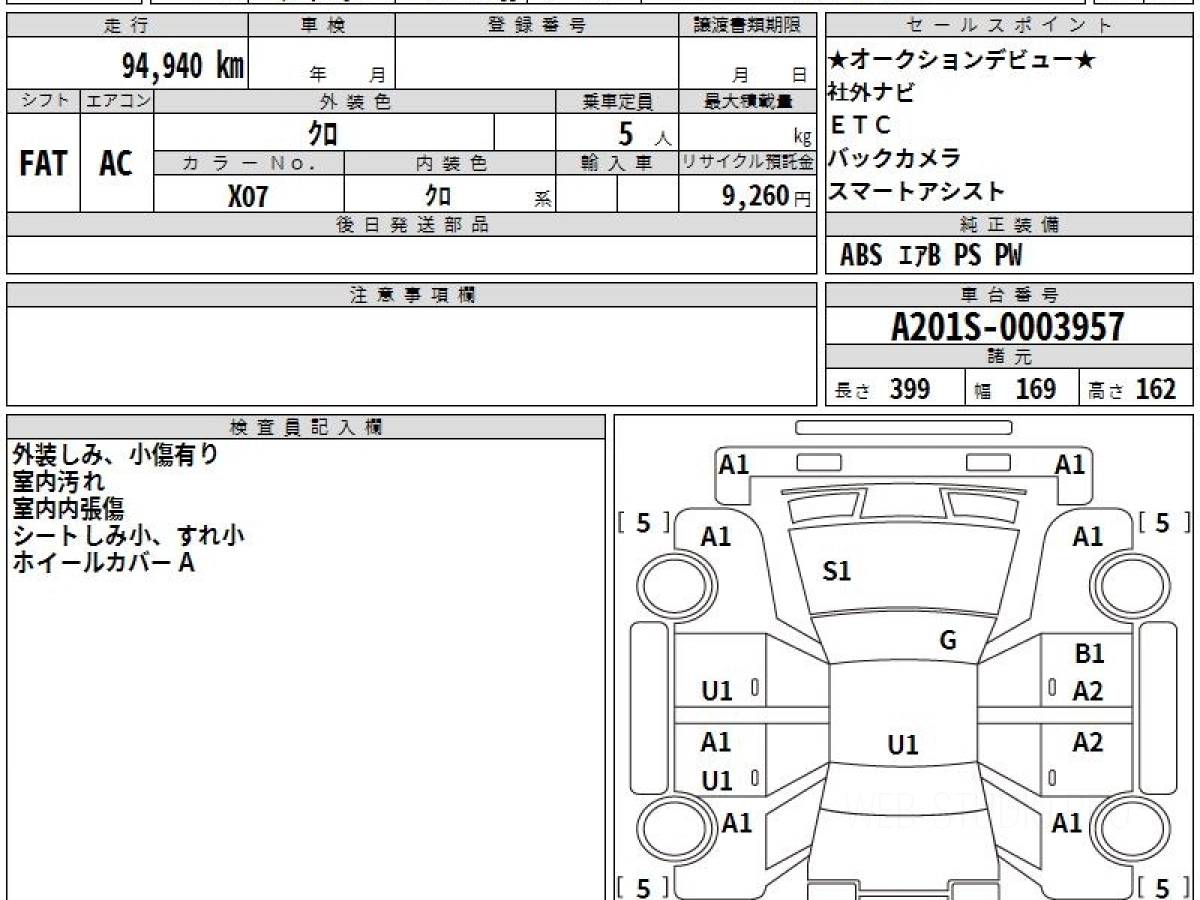Click the recycle deposit 9,260円 value
This screenshot has height=900, width=1200.
pyautogui.click(x=767, y=196)
